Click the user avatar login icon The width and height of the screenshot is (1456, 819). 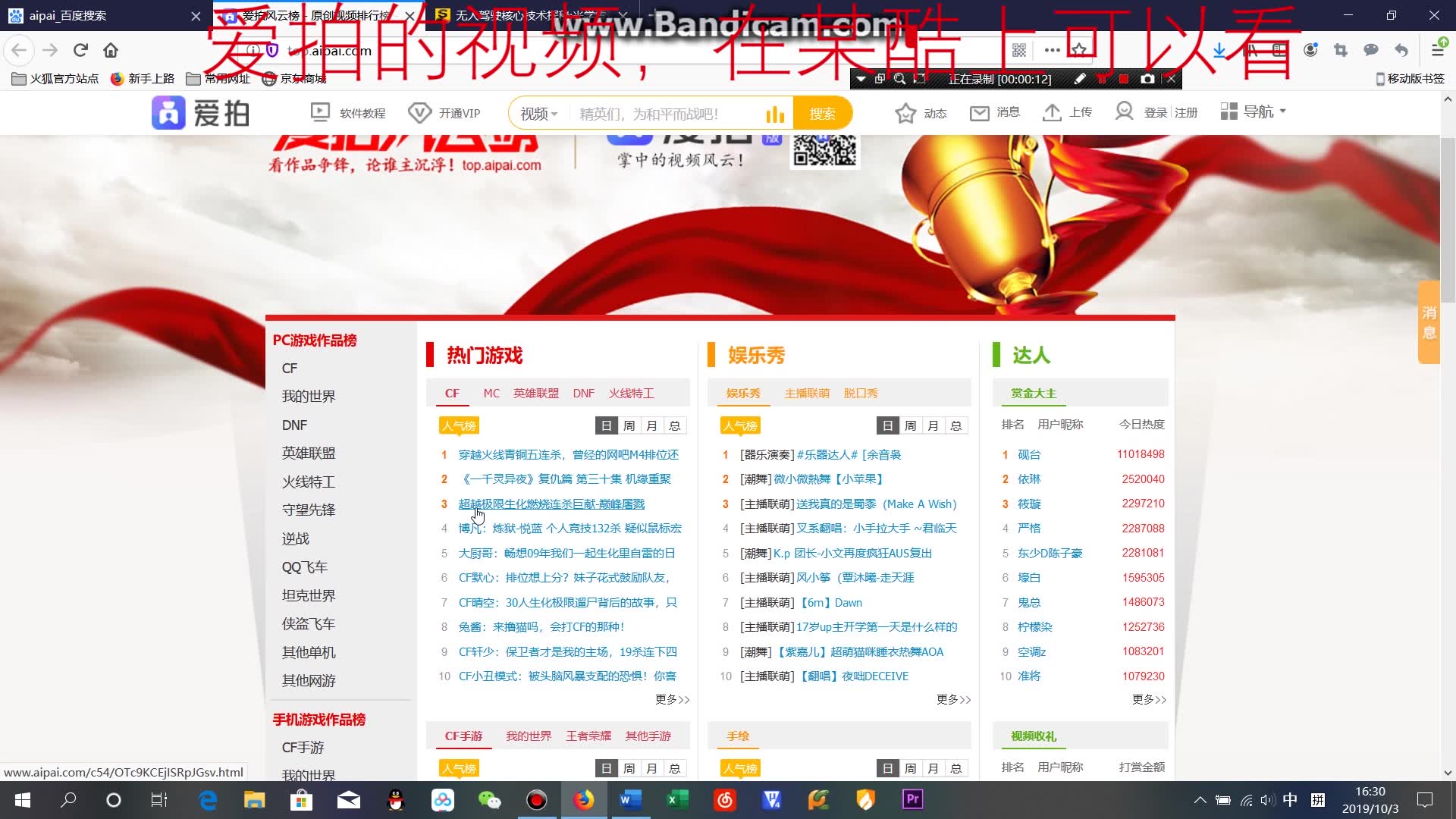[1124, 112]
